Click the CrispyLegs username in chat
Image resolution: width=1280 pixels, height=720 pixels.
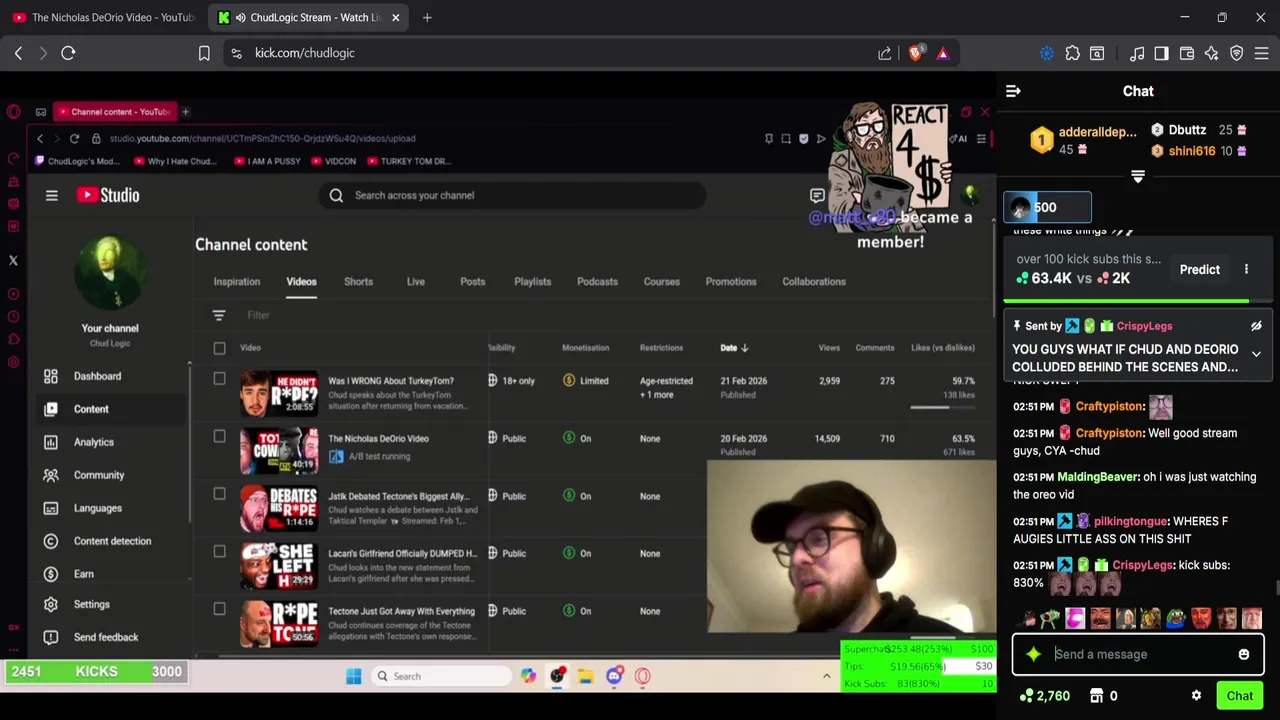click(x=1142, y=565)
